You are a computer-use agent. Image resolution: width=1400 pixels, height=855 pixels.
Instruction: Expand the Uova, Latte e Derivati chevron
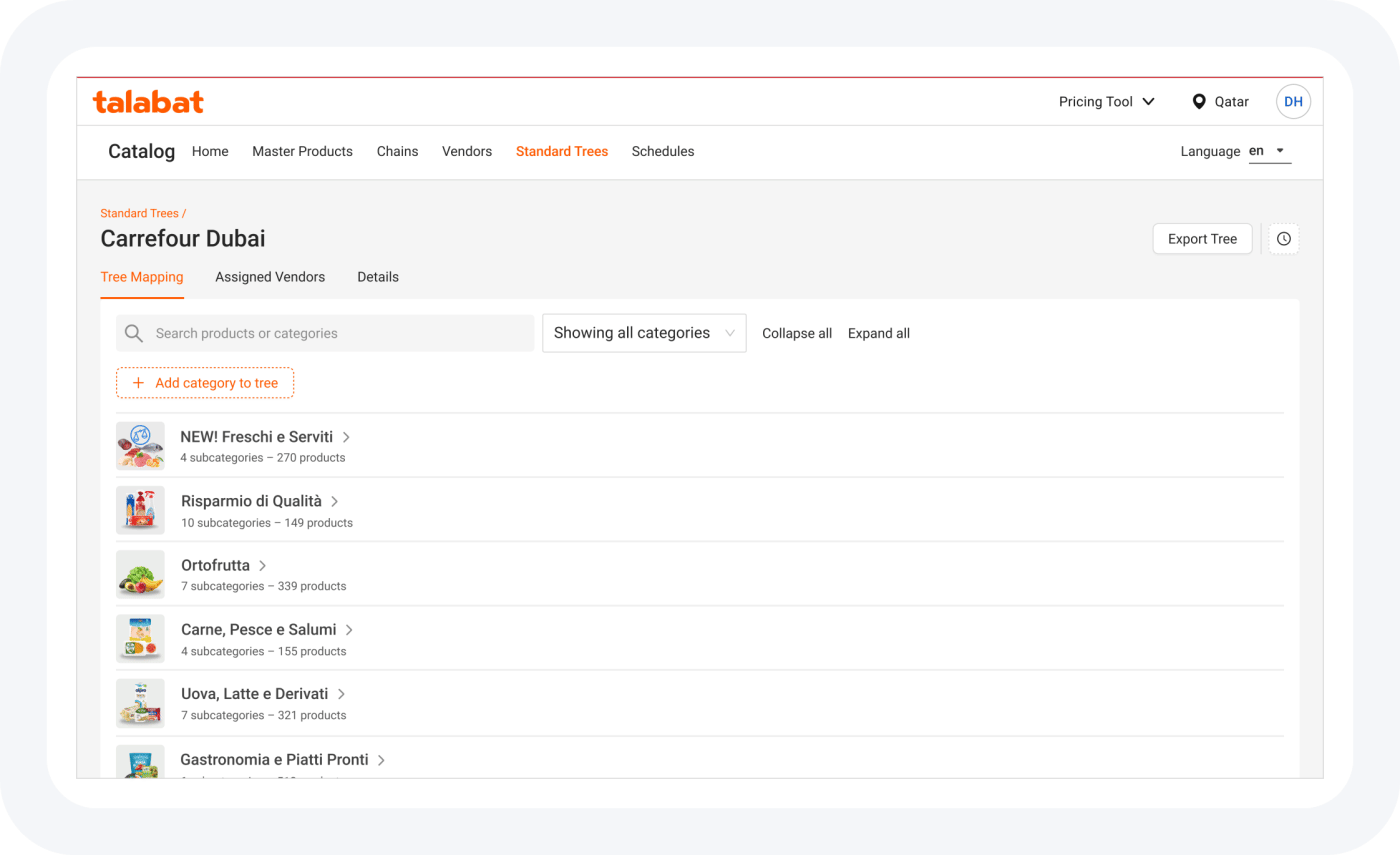341,694
